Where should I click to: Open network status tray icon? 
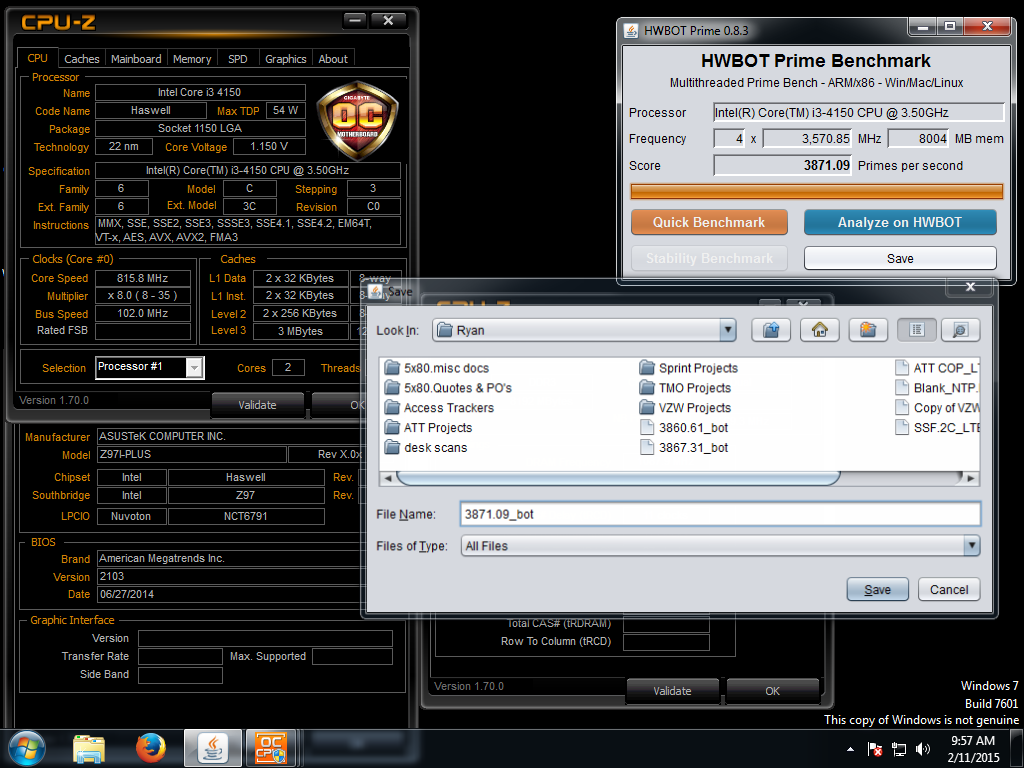click(899, 749)
